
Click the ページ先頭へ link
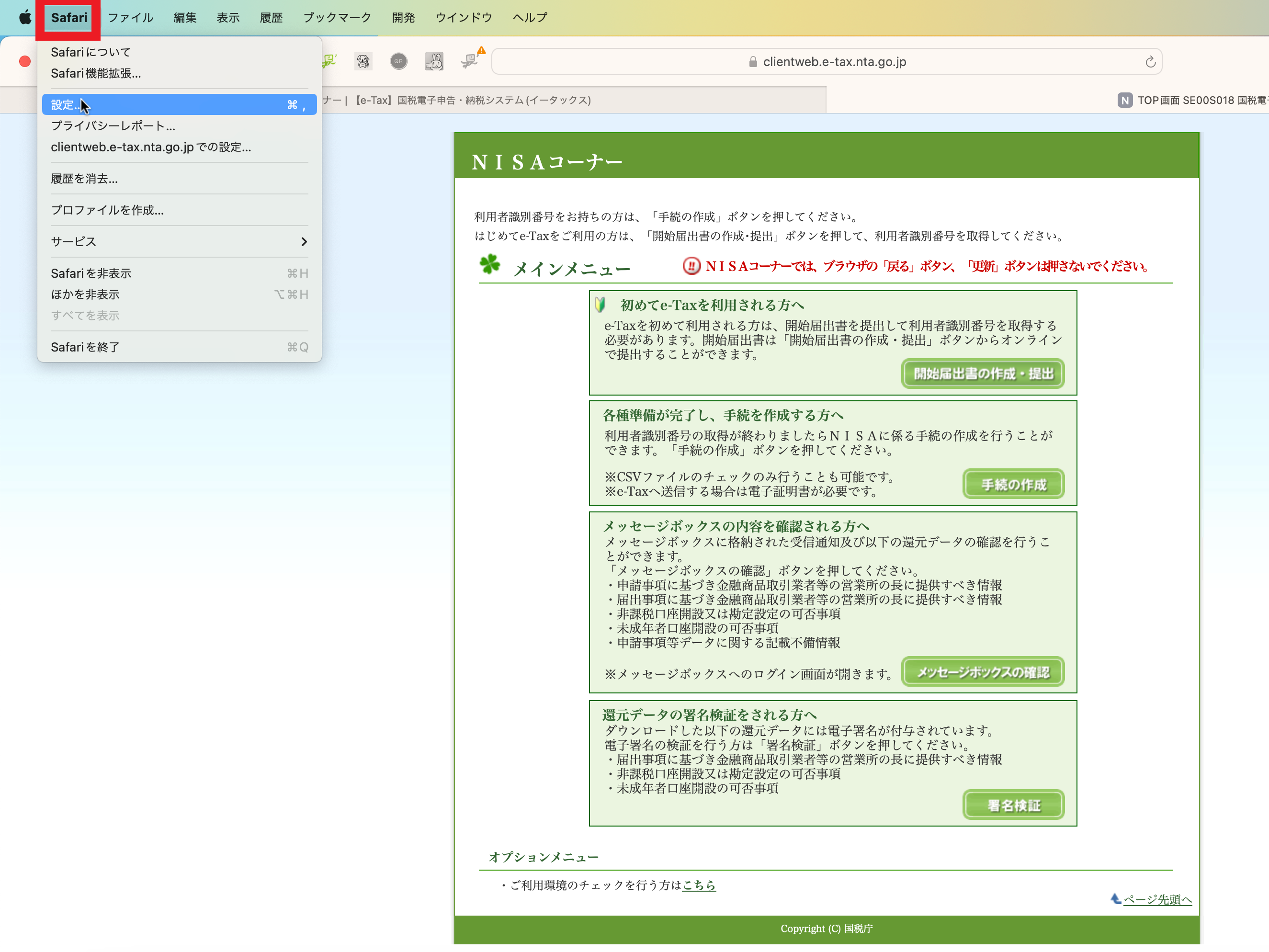1157,899
